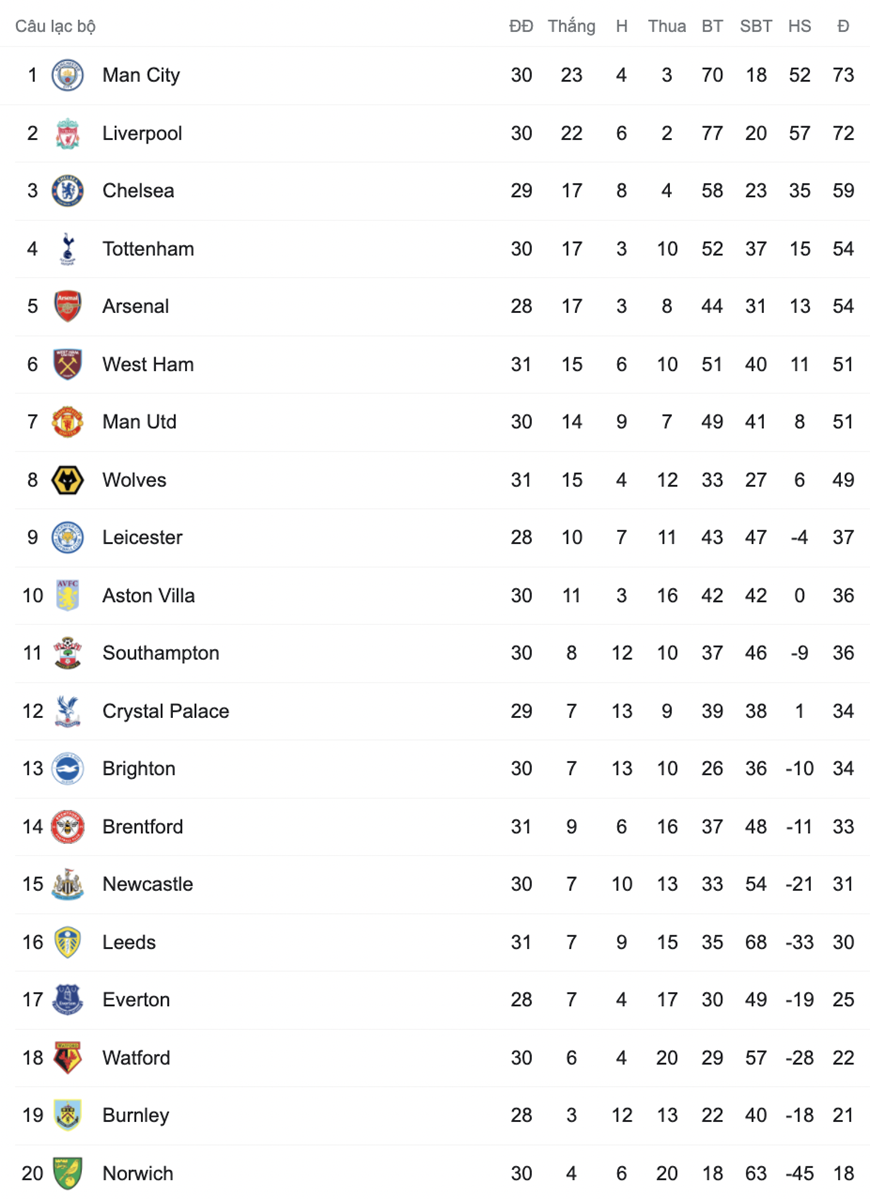Viewport: 870px width, 1199px height.
Task: Click the Tottenham cockerel crest
Action: [x=67, y=249]
